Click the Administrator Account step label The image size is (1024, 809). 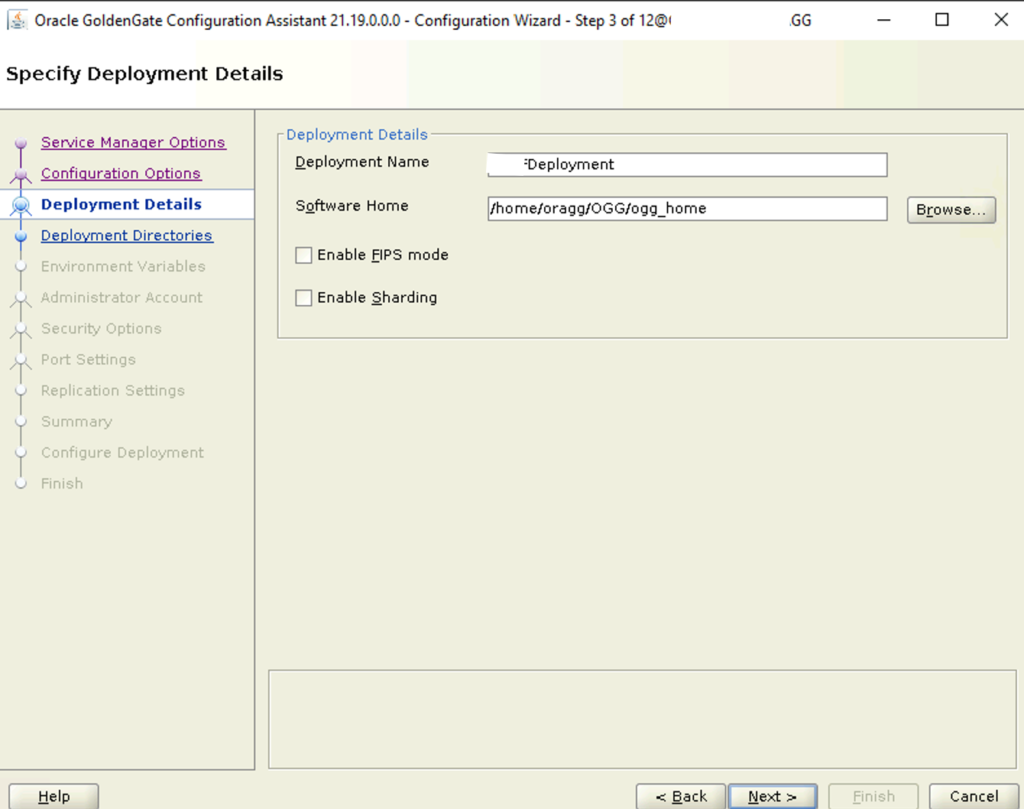coord(121,298)
